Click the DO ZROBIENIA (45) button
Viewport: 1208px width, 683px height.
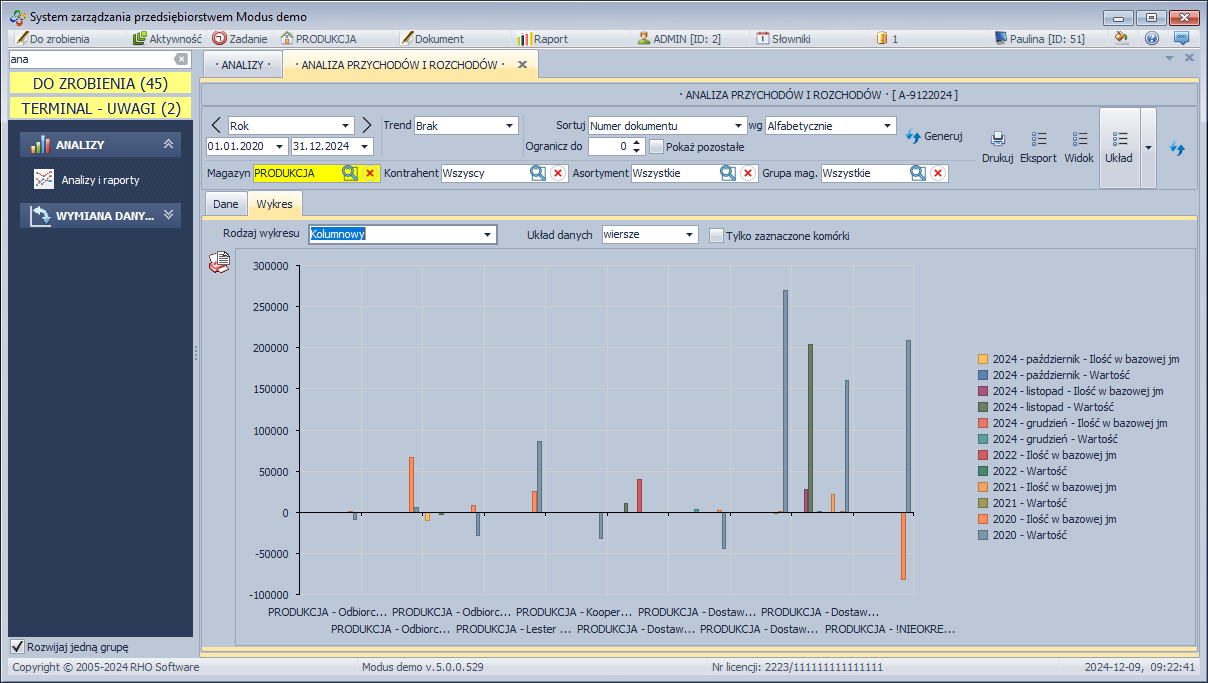coord(100,83)
